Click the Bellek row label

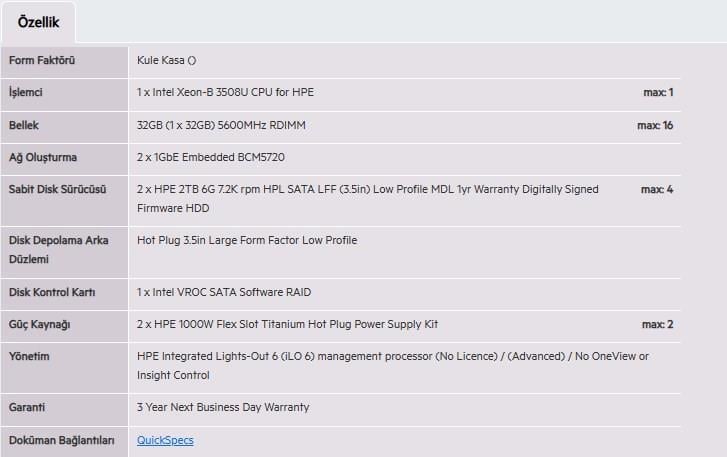point(24,126)
